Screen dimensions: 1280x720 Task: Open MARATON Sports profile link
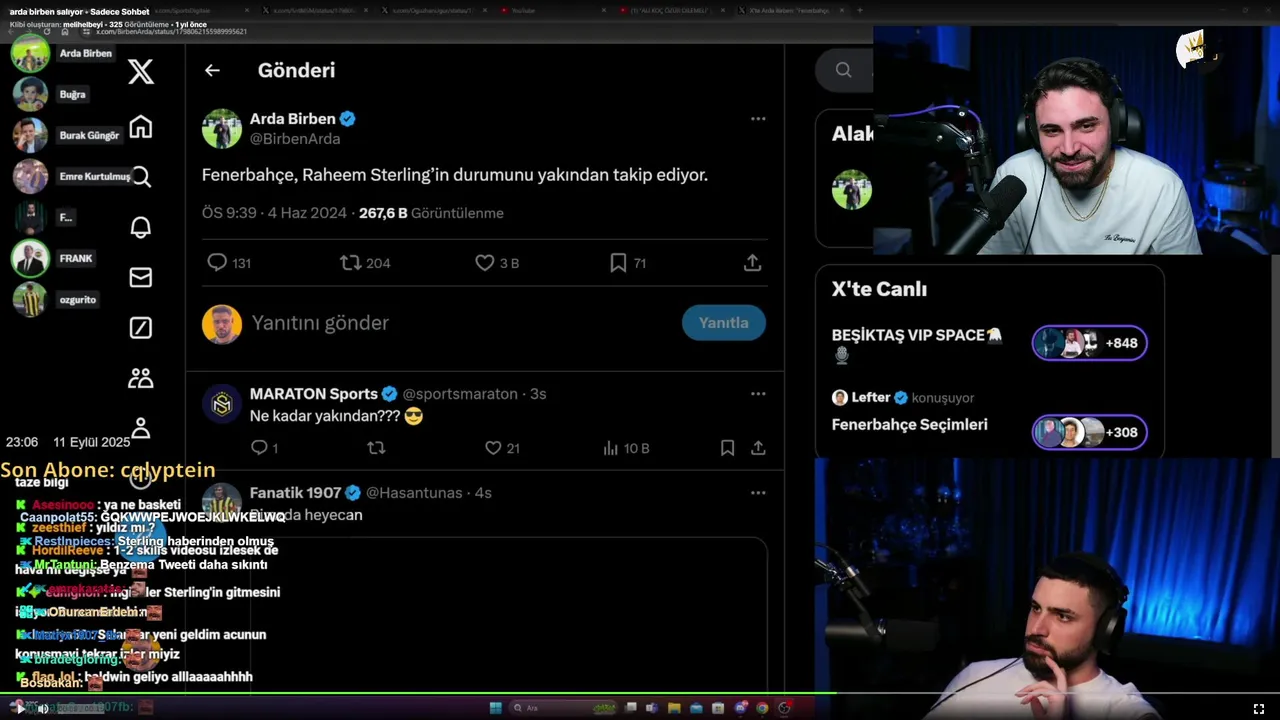314,394
